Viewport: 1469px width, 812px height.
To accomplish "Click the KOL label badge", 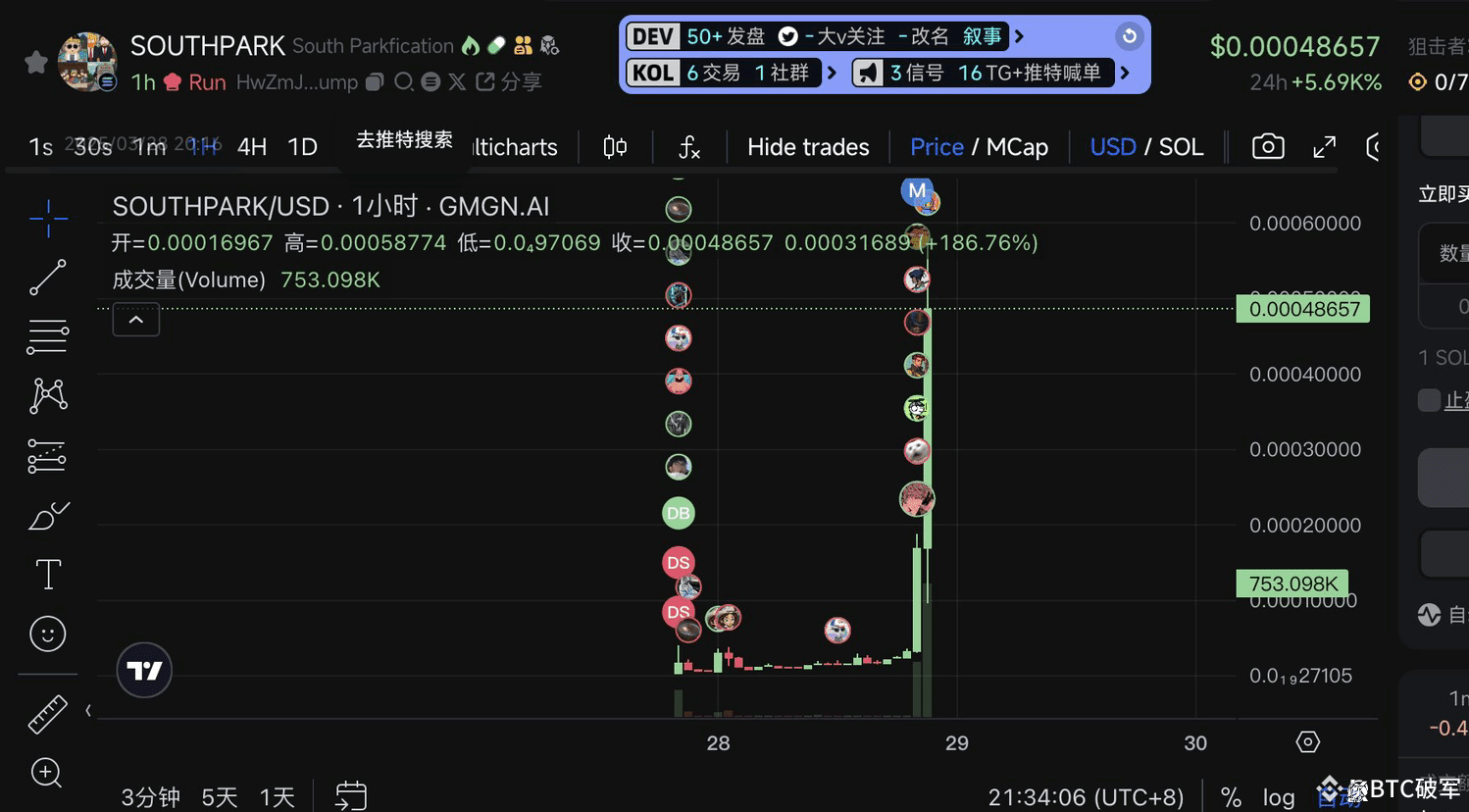I will 653,73.
